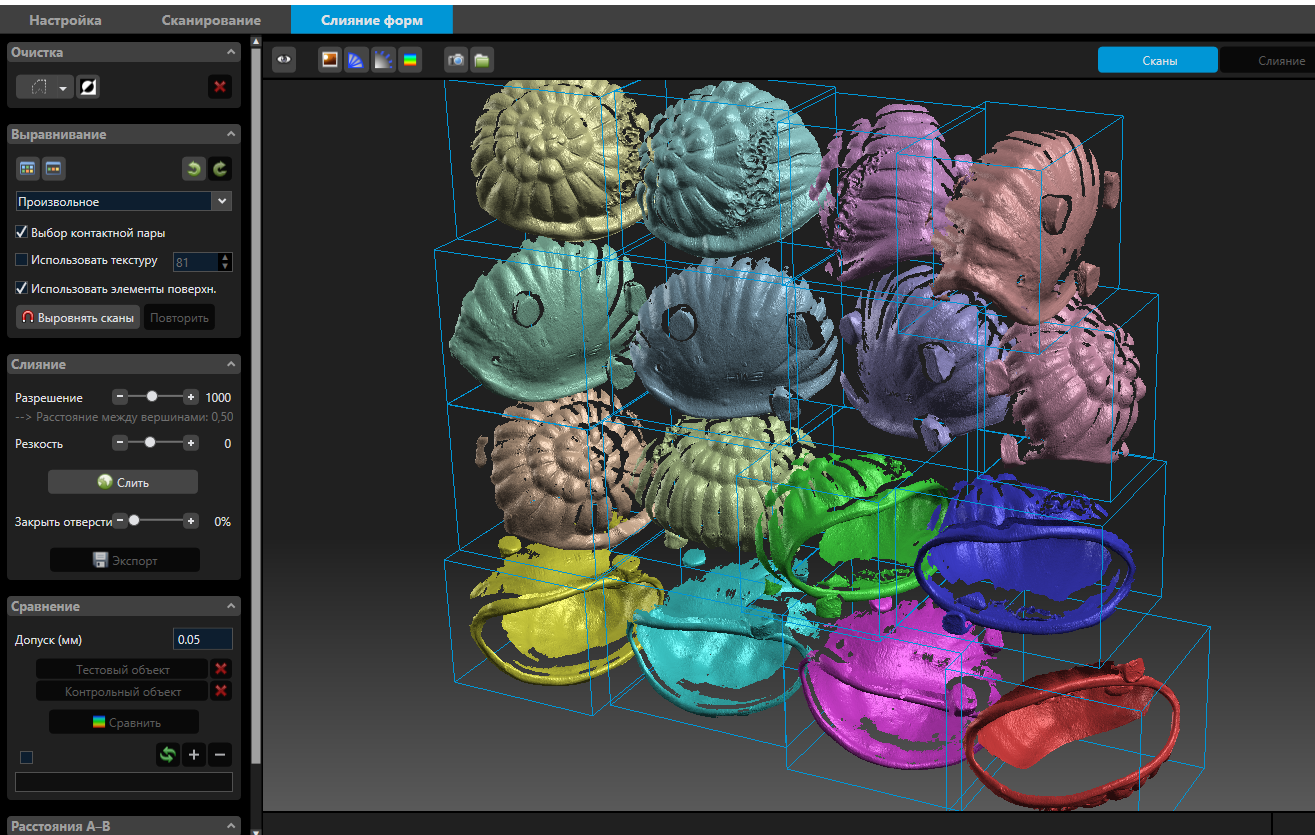Click the Слить merge button
The width and height of the screenshot is (1315, 835).
point(123,482)
